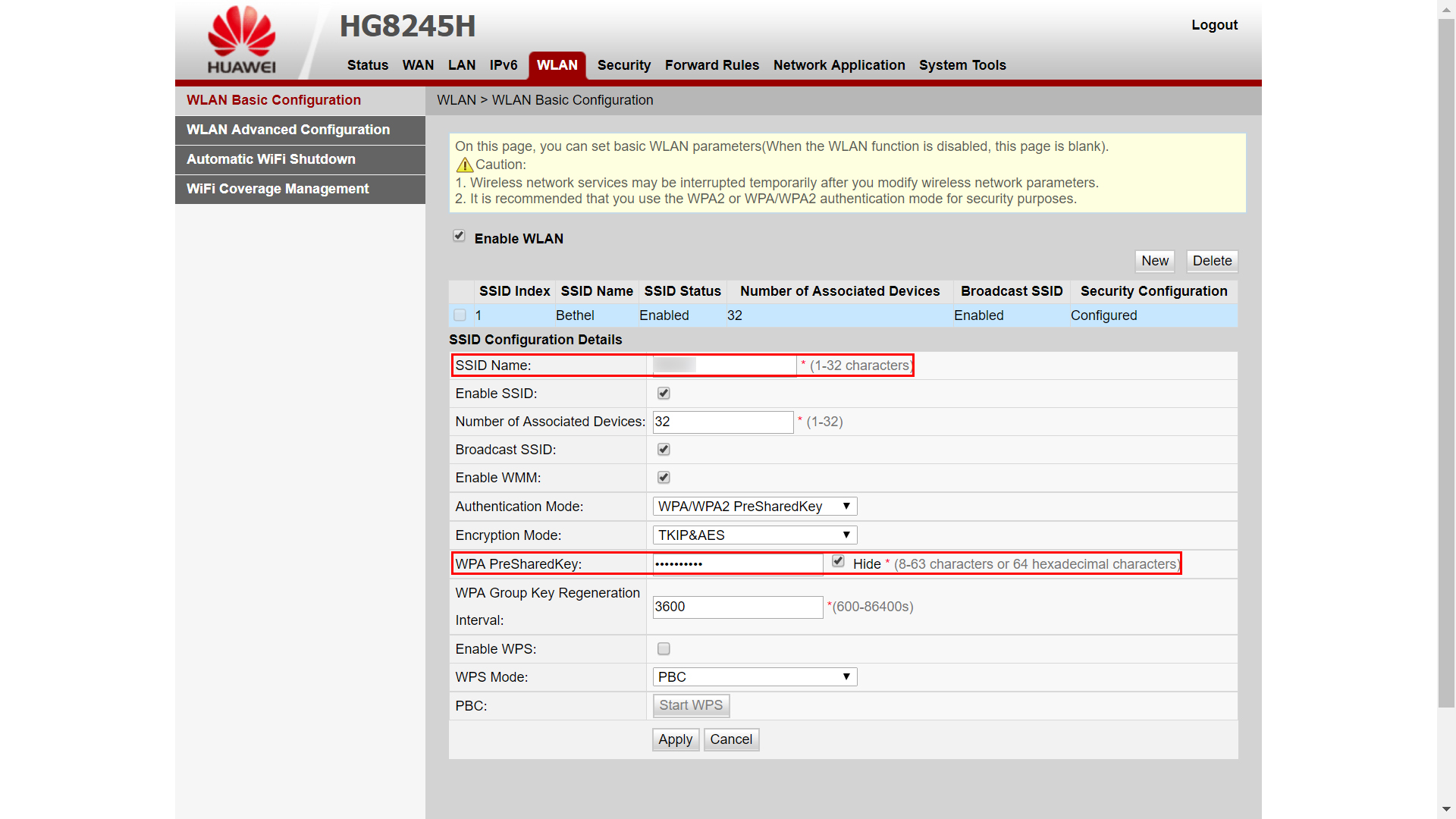Uncheck the Enable SSID checkbox
The image size is (1456, 819).
coord(664,393)
